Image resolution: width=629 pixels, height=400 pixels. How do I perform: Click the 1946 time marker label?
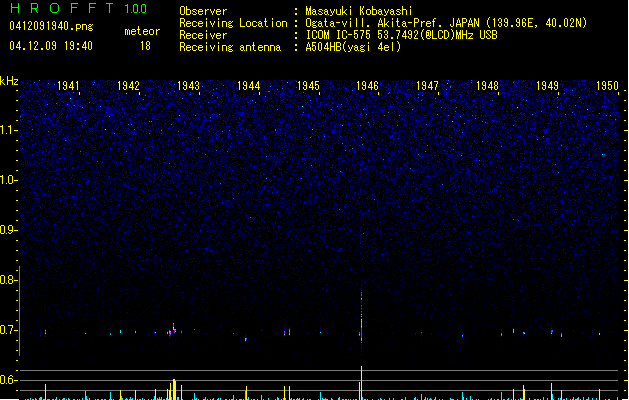(368, 86)
